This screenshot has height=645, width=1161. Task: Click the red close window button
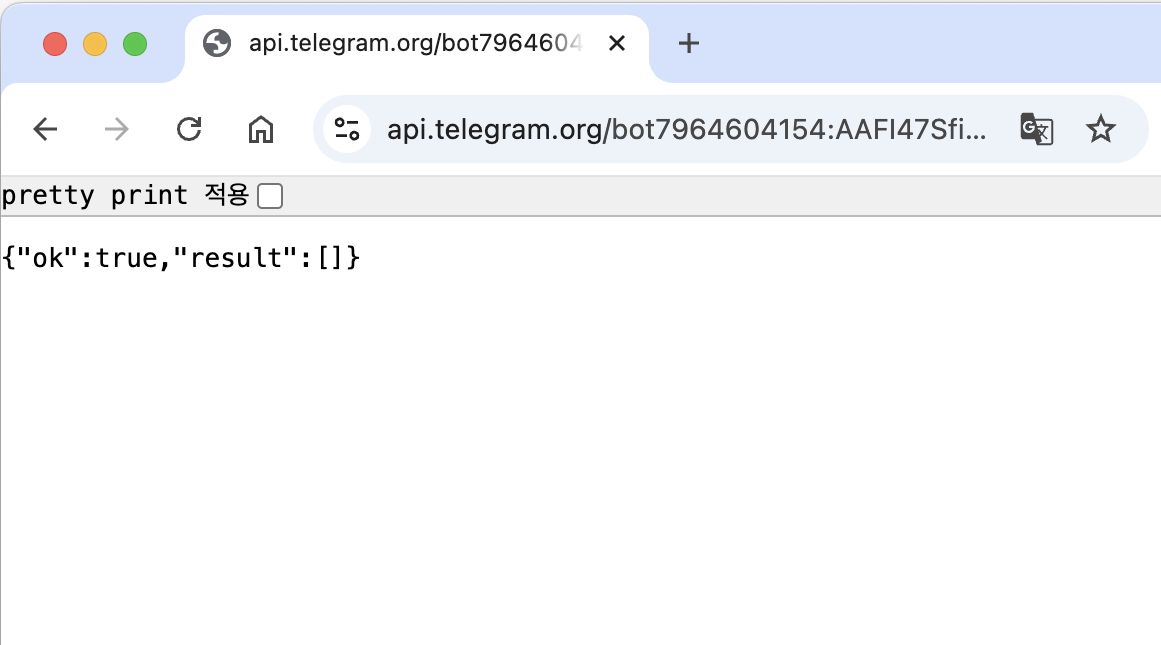[55, 44]
